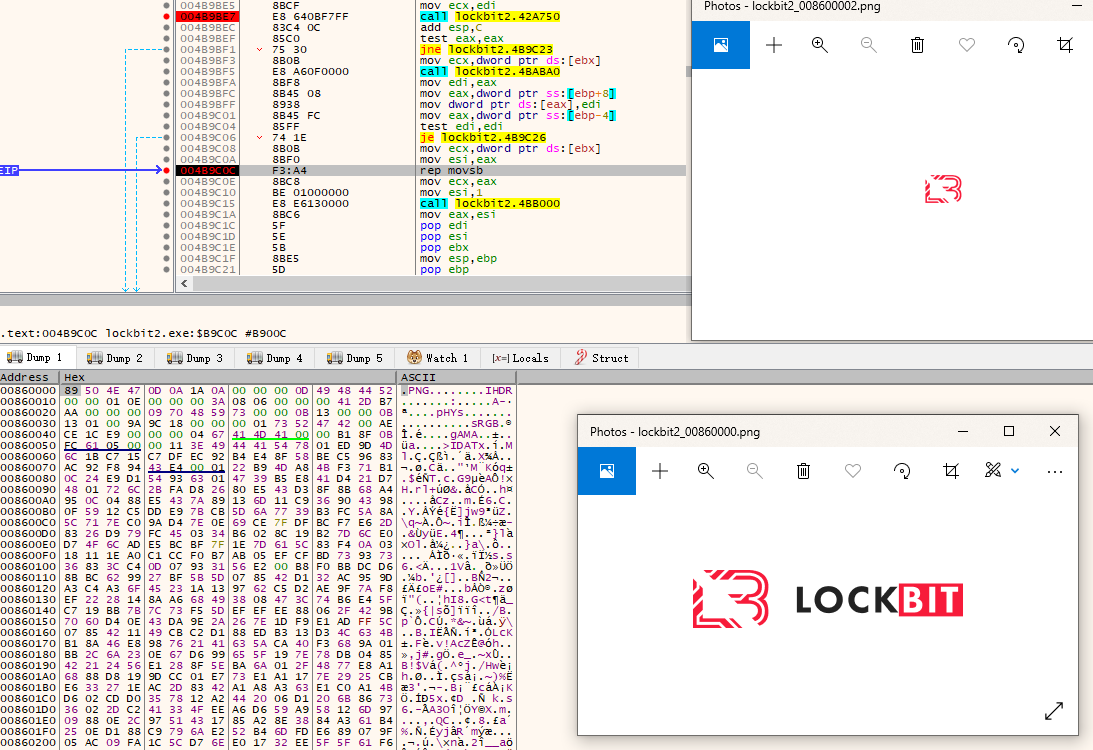The width and height of the screenshot is (1093, 750).
Task: Open the three-dot See more menu
Action: click(1055, 471)
